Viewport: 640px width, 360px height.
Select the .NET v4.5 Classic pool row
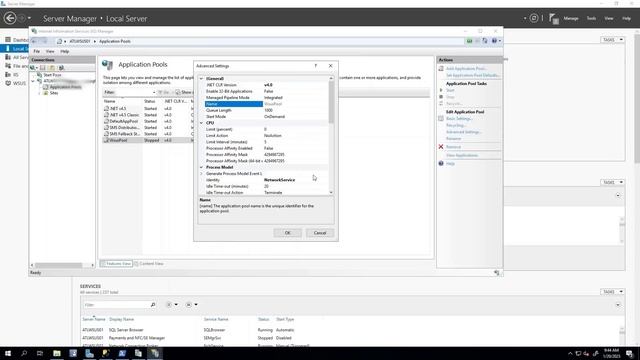click(147, 115)
